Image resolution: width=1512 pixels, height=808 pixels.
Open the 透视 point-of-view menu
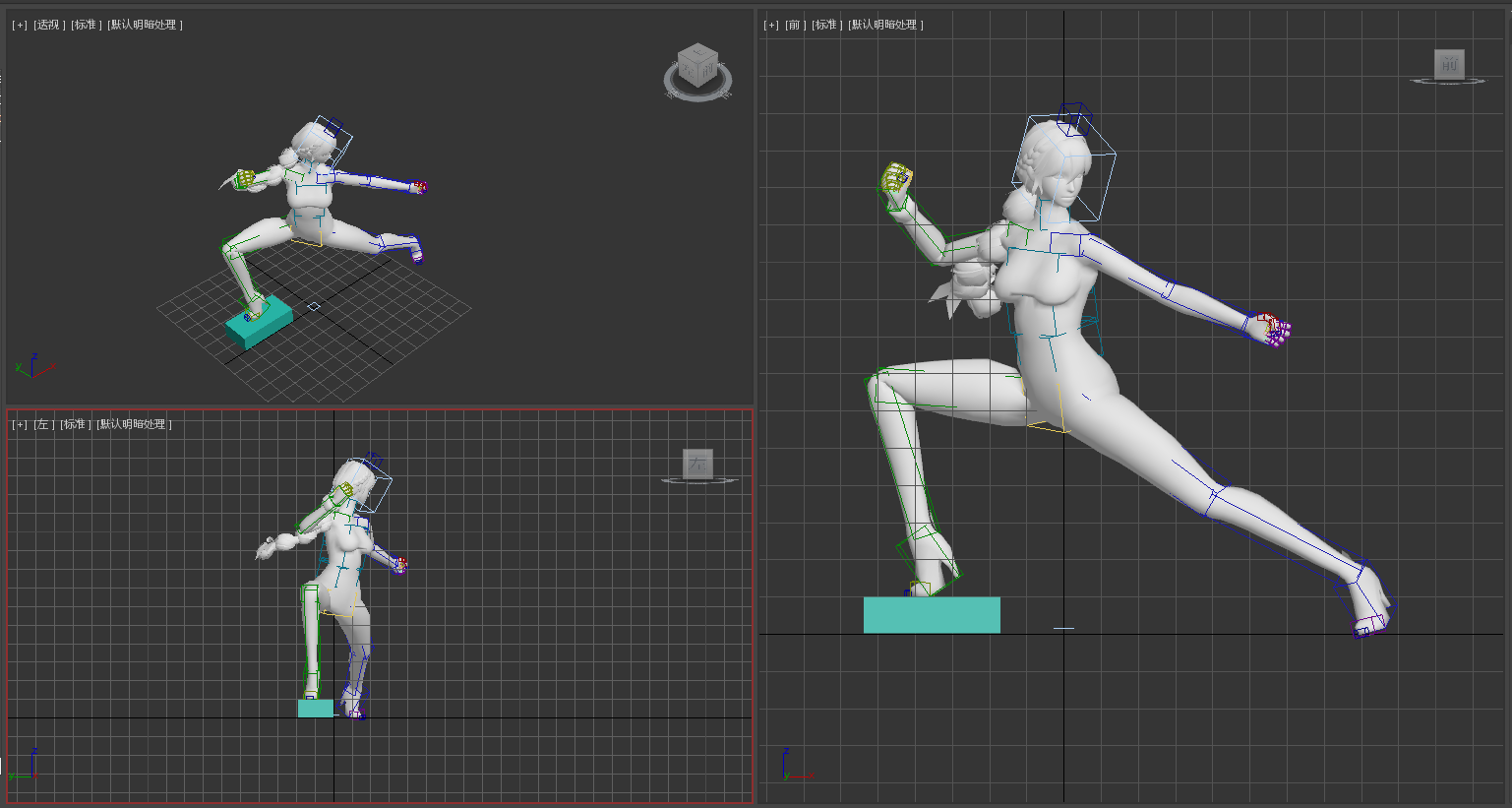pyautogui.click(x=49, y=25)
